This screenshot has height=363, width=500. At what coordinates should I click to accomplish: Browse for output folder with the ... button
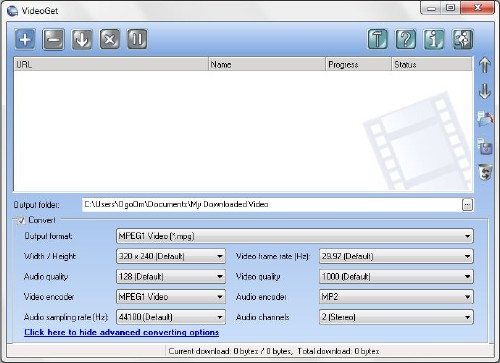click(467, 205)
